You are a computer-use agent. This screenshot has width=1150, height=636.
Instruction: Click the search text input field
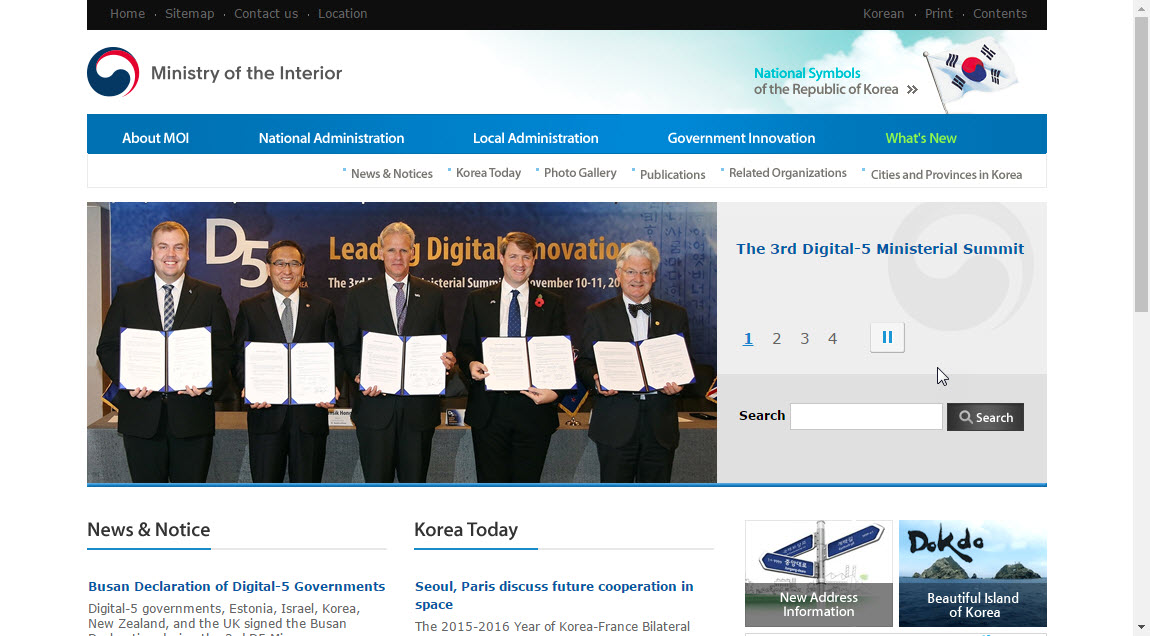pos(866,417)
